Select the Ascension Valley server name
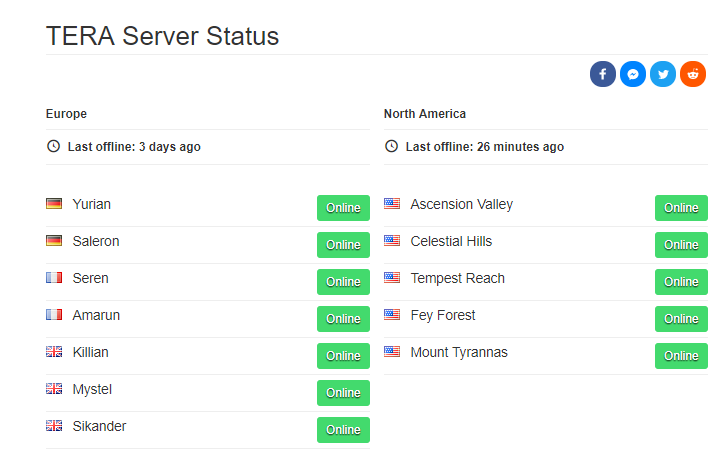This screenshot has width=723, height=455. (462, 204)
